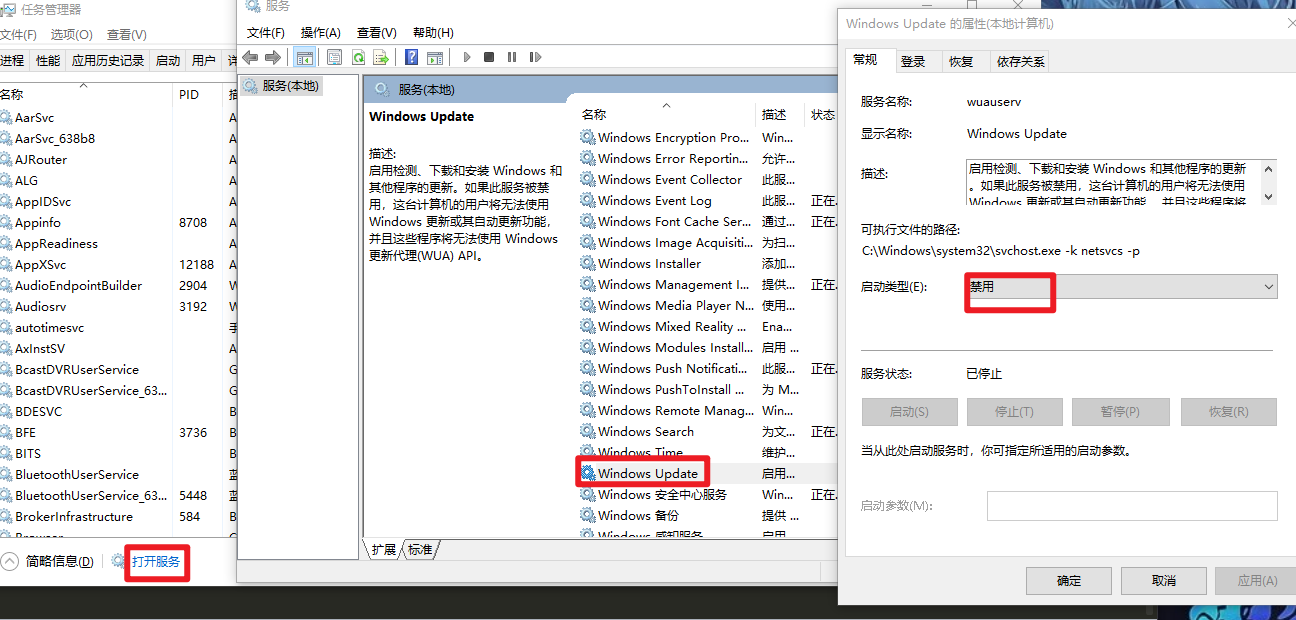Click the Start Service play icon

pos(467,57)
